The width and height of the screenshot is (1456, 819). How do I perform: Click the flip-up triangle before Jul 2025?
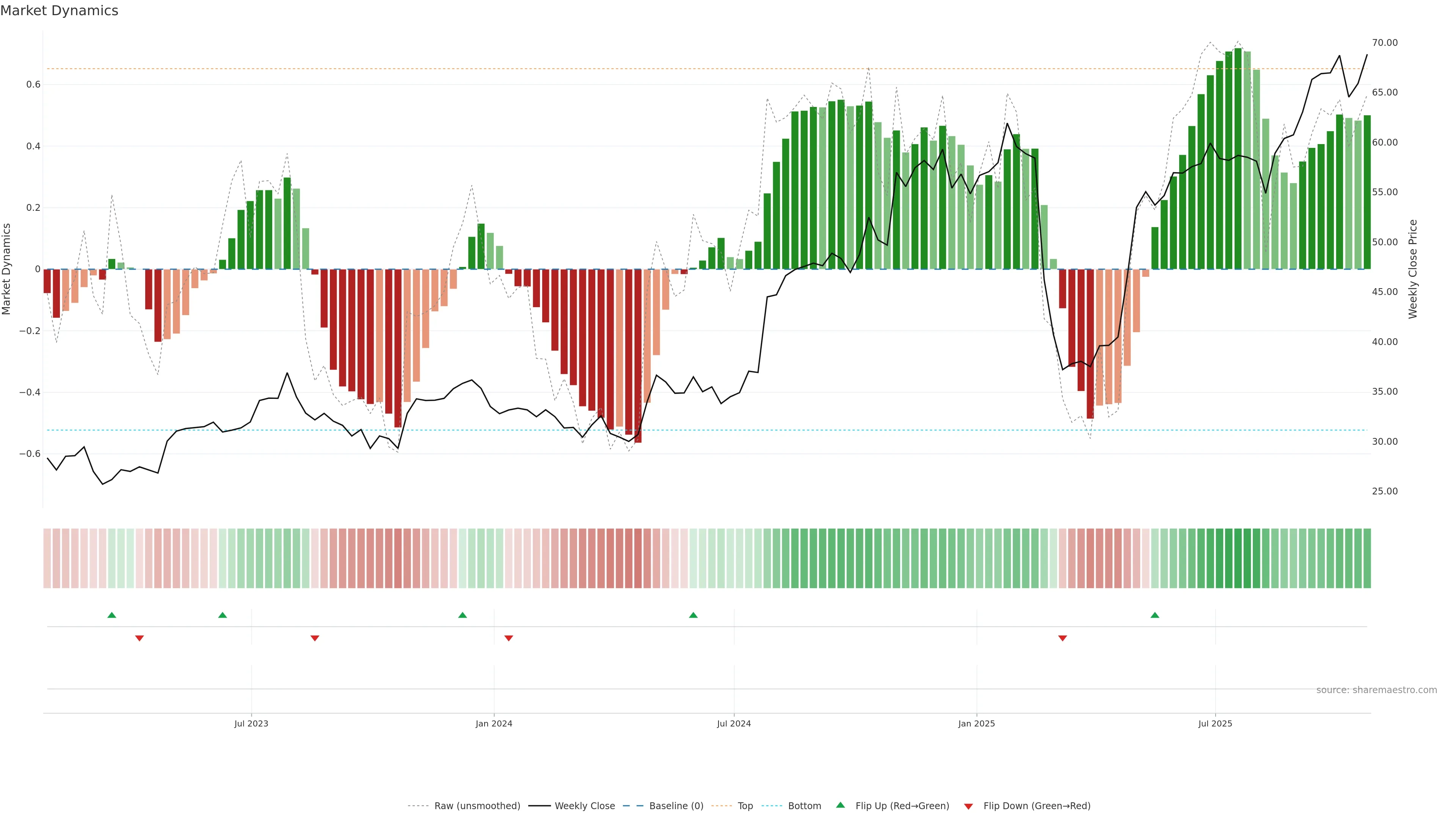coord(1155,615)
